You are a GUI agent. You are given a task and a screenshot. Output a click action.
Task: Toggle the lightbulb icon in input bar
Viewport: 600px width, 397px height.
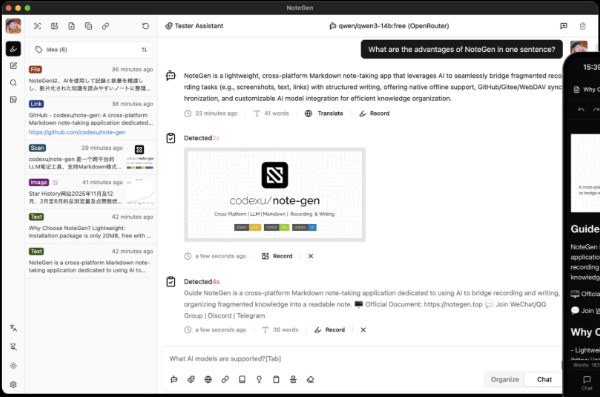coord(259,379)
